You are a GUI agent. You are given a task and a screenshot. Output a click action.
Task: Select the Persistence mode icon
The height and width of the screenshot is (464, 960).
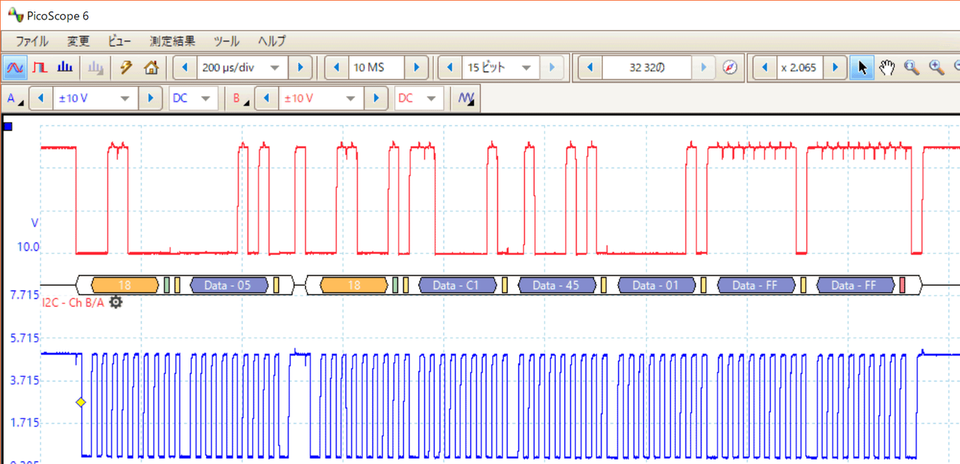tap(41, 68)
